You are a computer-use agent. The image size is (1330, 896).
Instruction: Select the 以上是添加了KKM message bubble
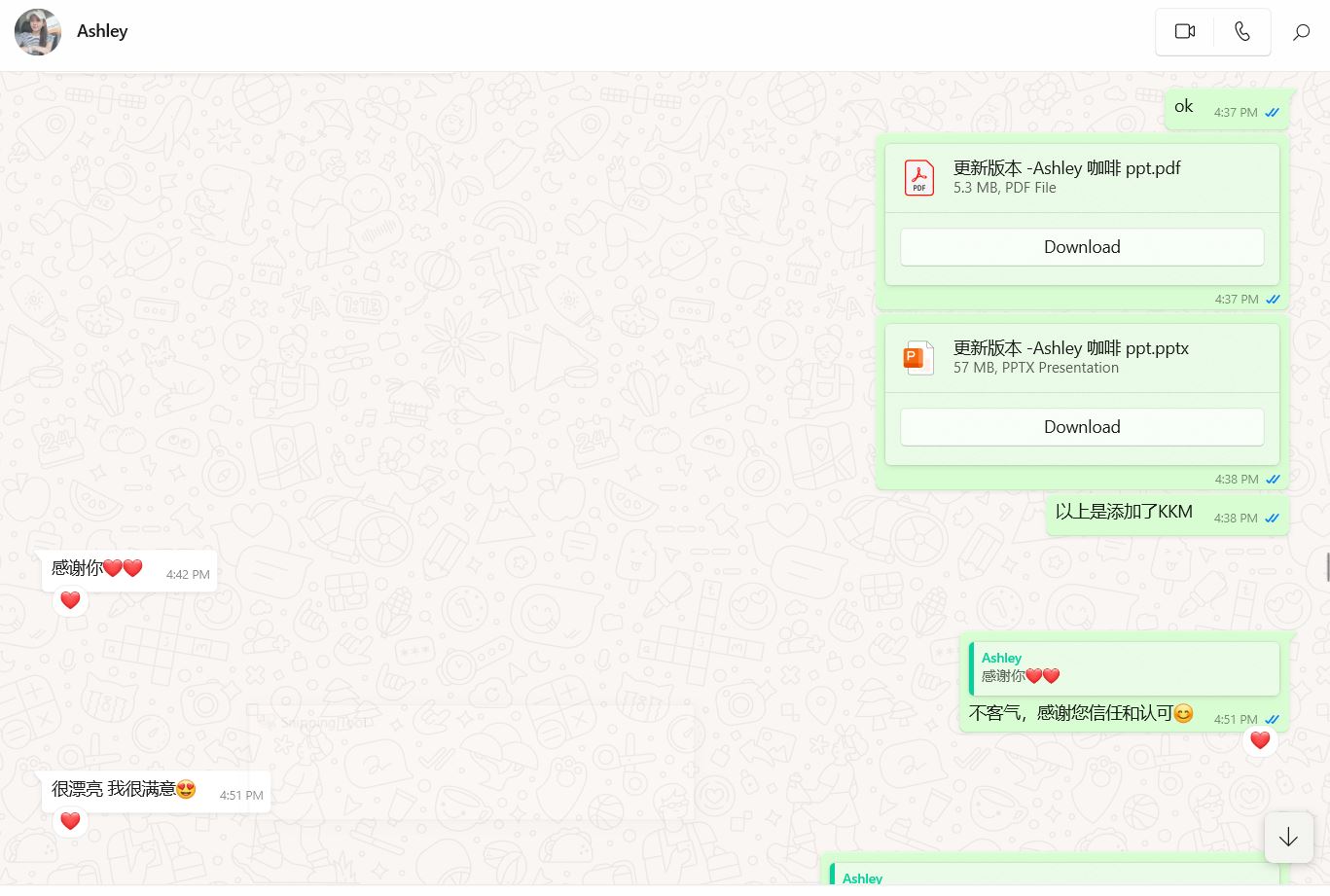pyautogui.click(x=1124, y=512)
